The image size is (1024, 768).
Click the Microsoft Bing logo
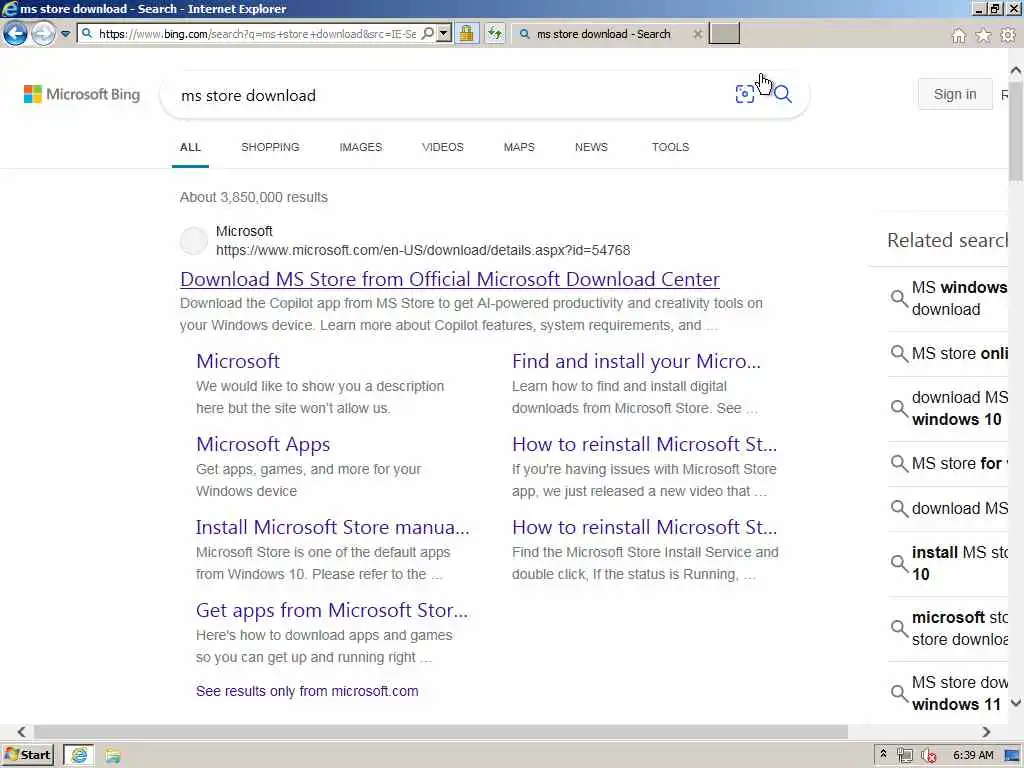(x=82, y=94)
